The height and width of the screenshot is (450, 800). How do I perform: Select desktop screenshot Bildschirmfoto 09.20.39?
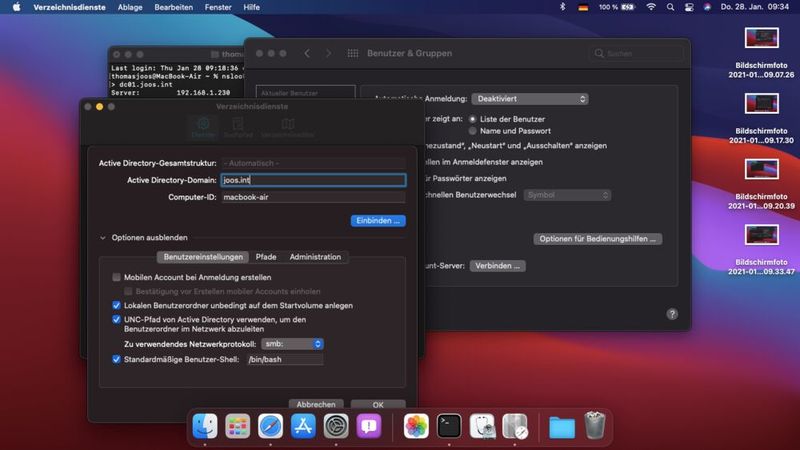point(761,184)
